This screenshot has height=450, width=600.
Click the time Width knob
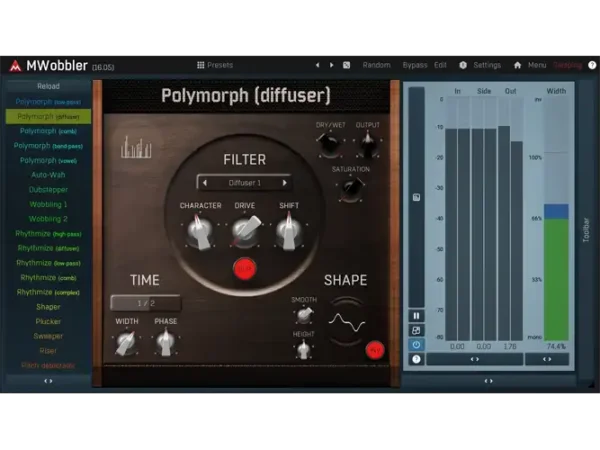point(126,342)
